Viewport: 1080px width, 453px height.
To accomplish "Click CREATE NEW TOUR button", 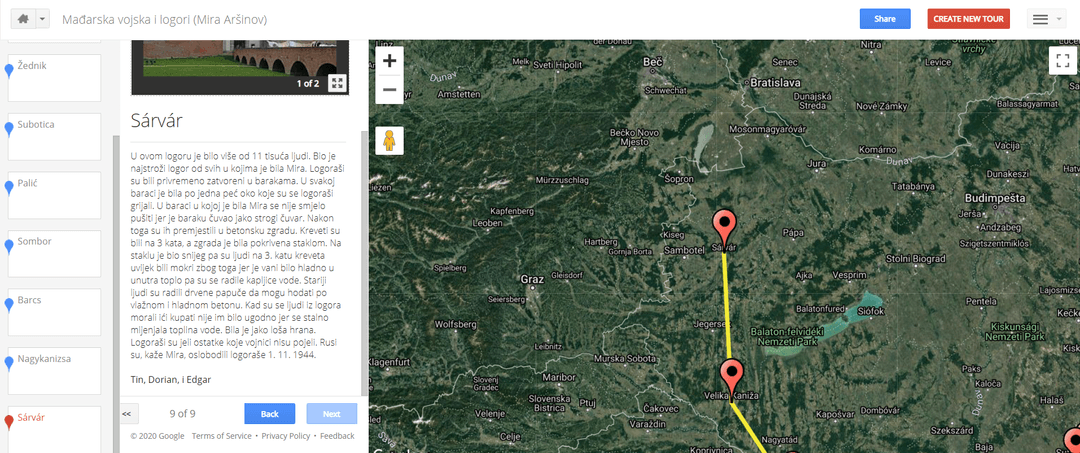I will pyautogui.click(x=968, y=19).
